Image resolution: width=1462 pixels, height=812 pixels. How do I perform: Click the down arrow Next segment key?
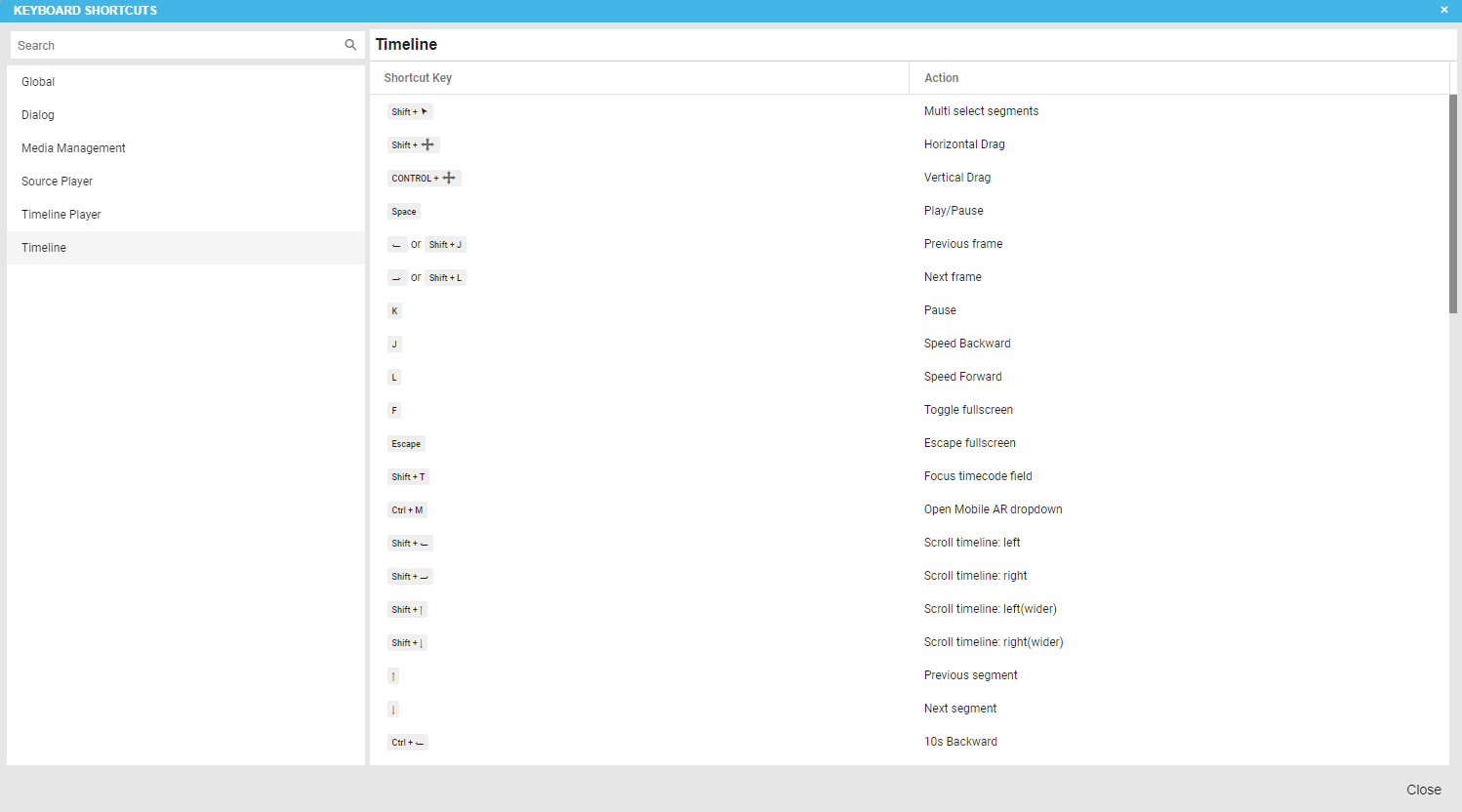tap(393, 710)
